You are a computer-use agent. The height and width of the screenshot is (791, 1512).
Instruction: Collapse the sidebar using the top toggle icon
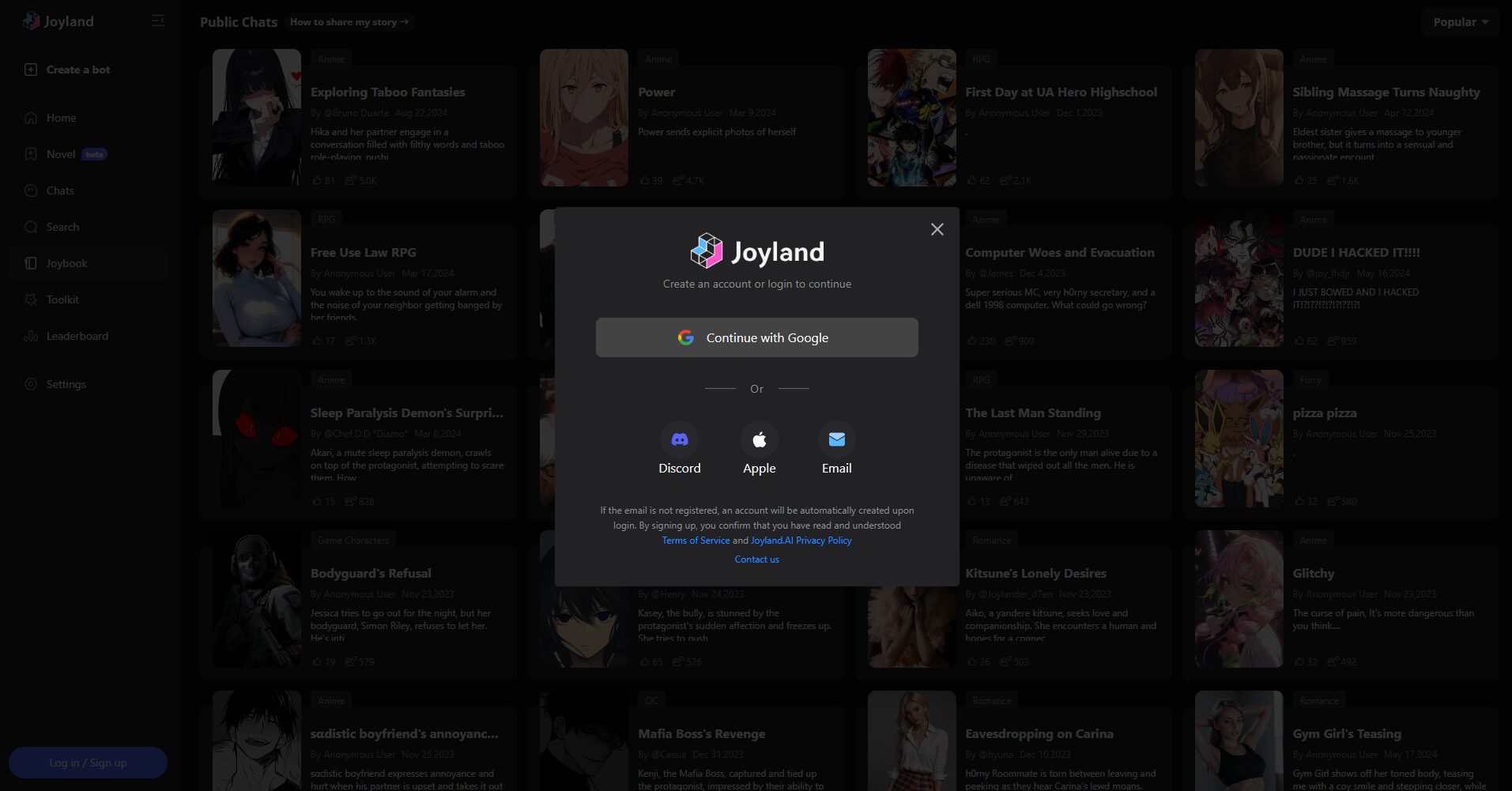coord(157,21)
